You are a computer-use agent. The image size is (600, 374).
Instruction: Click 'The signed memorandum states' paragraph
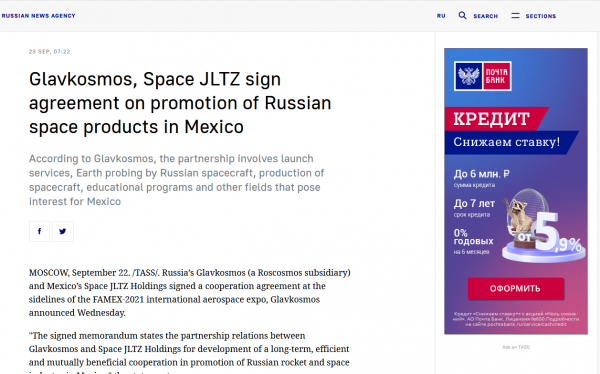pyautogui.click(x=189, y=354)
